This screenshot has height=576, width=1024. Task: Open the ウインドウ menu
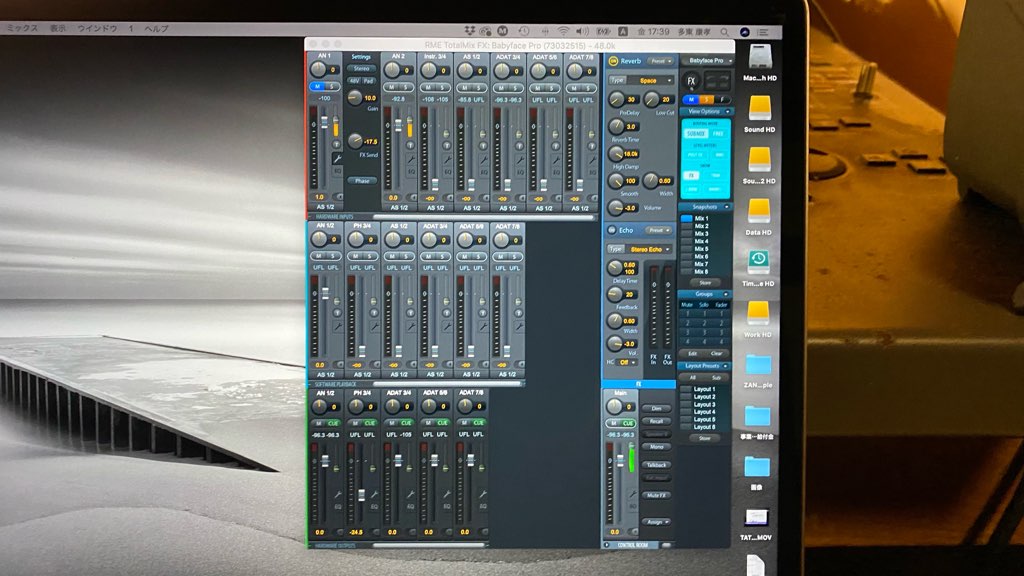coord(97,28)
